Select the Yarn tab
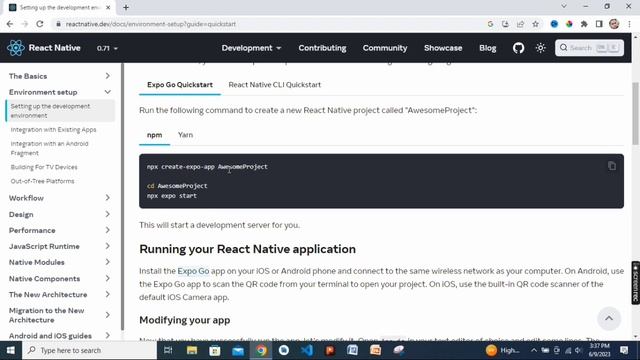 [185, 135]
